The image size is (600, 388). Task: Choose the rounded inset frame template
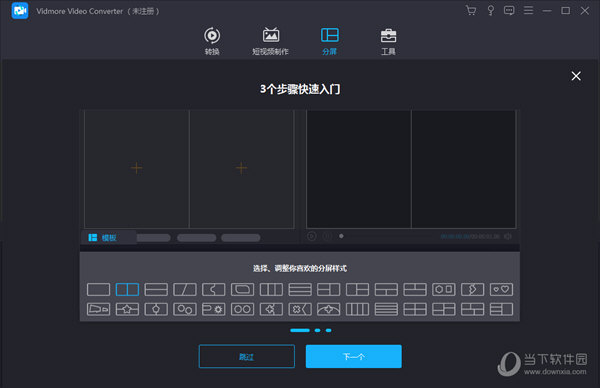point(242,290)
